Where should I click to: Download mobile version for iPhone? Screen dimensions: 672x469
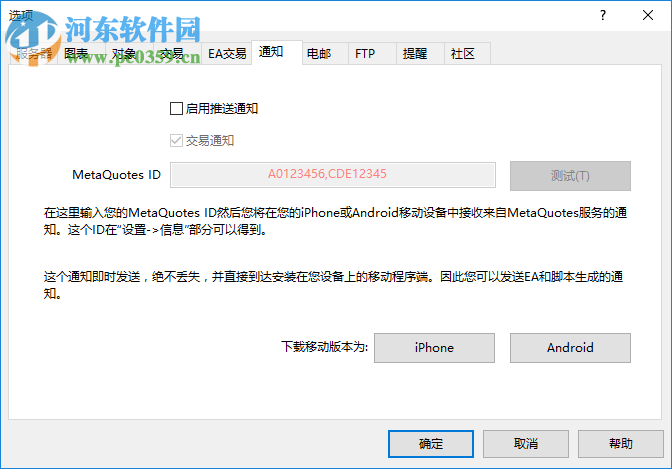click(434, 348)
